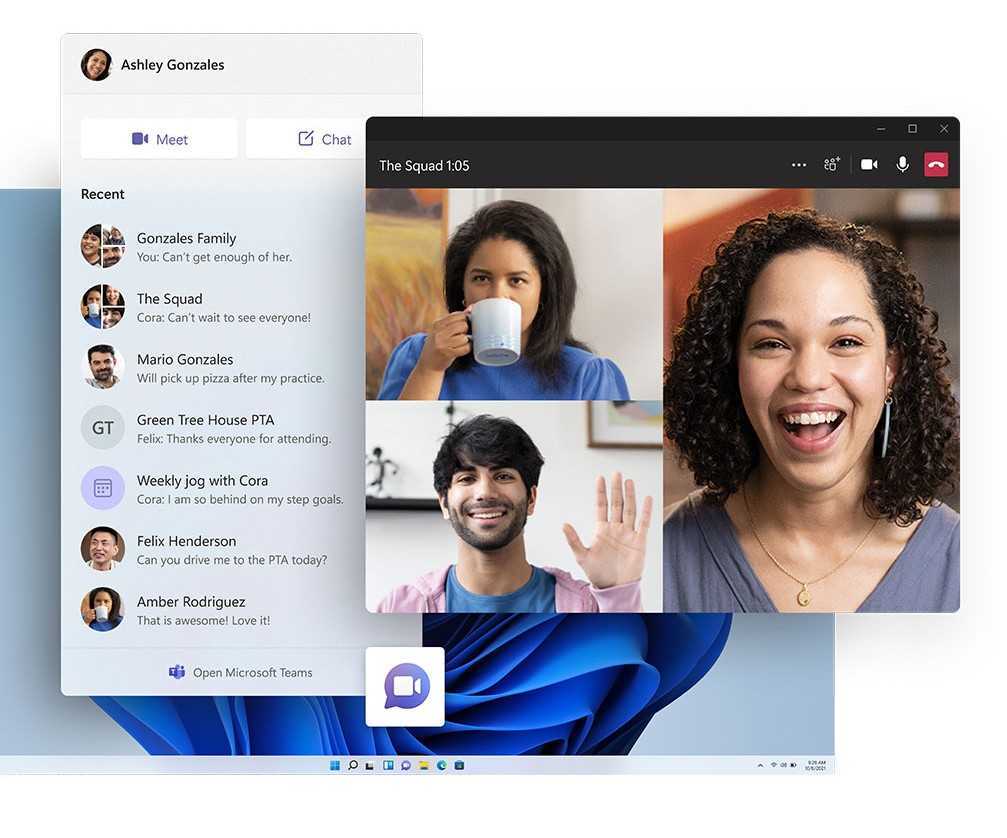Viewport: 1007px width, 838px height.
Task: Click the Meet button
Action: click(159, 139)
